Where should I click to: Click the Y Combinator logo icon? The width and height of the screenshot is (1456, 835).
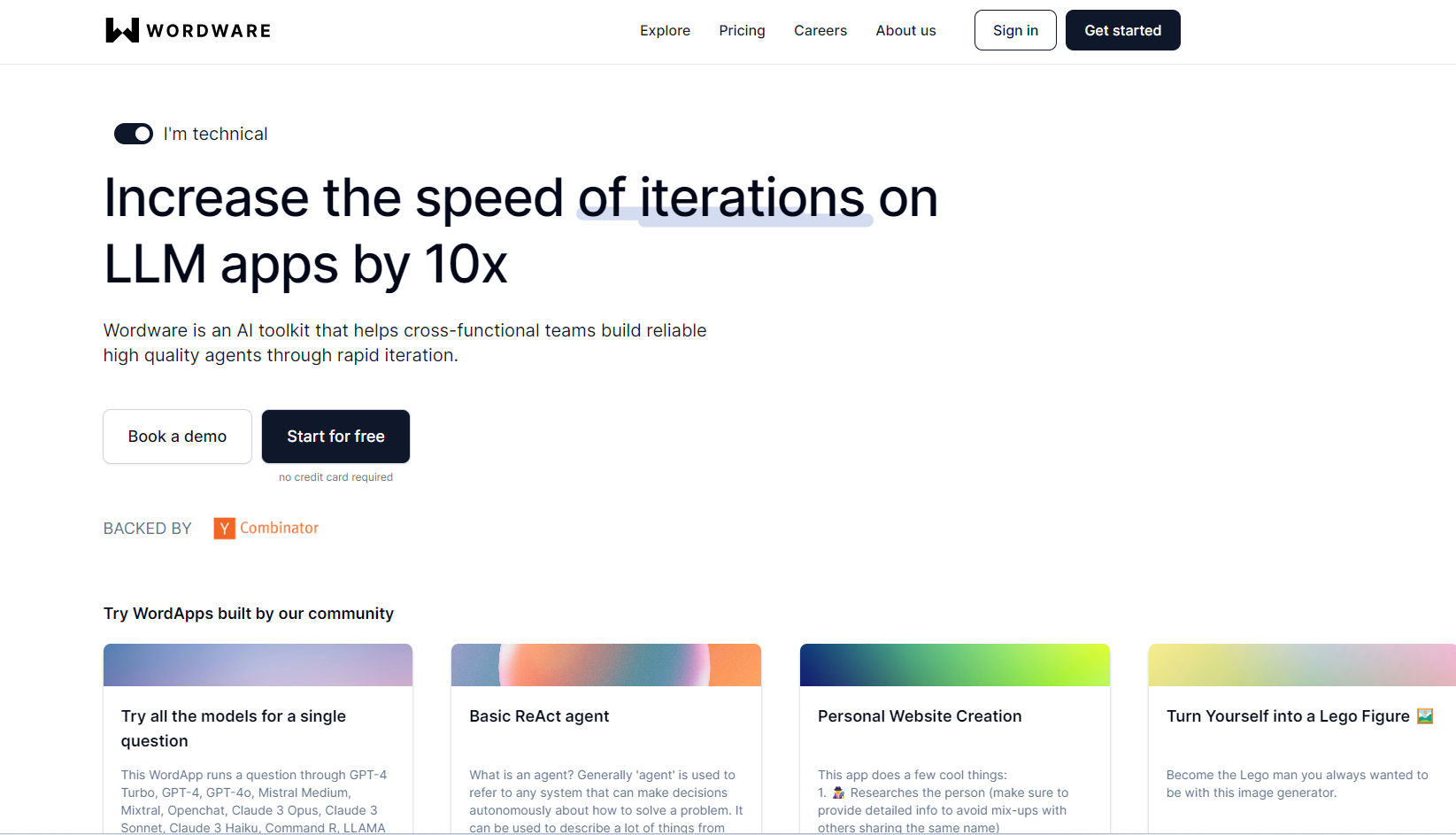224,529
